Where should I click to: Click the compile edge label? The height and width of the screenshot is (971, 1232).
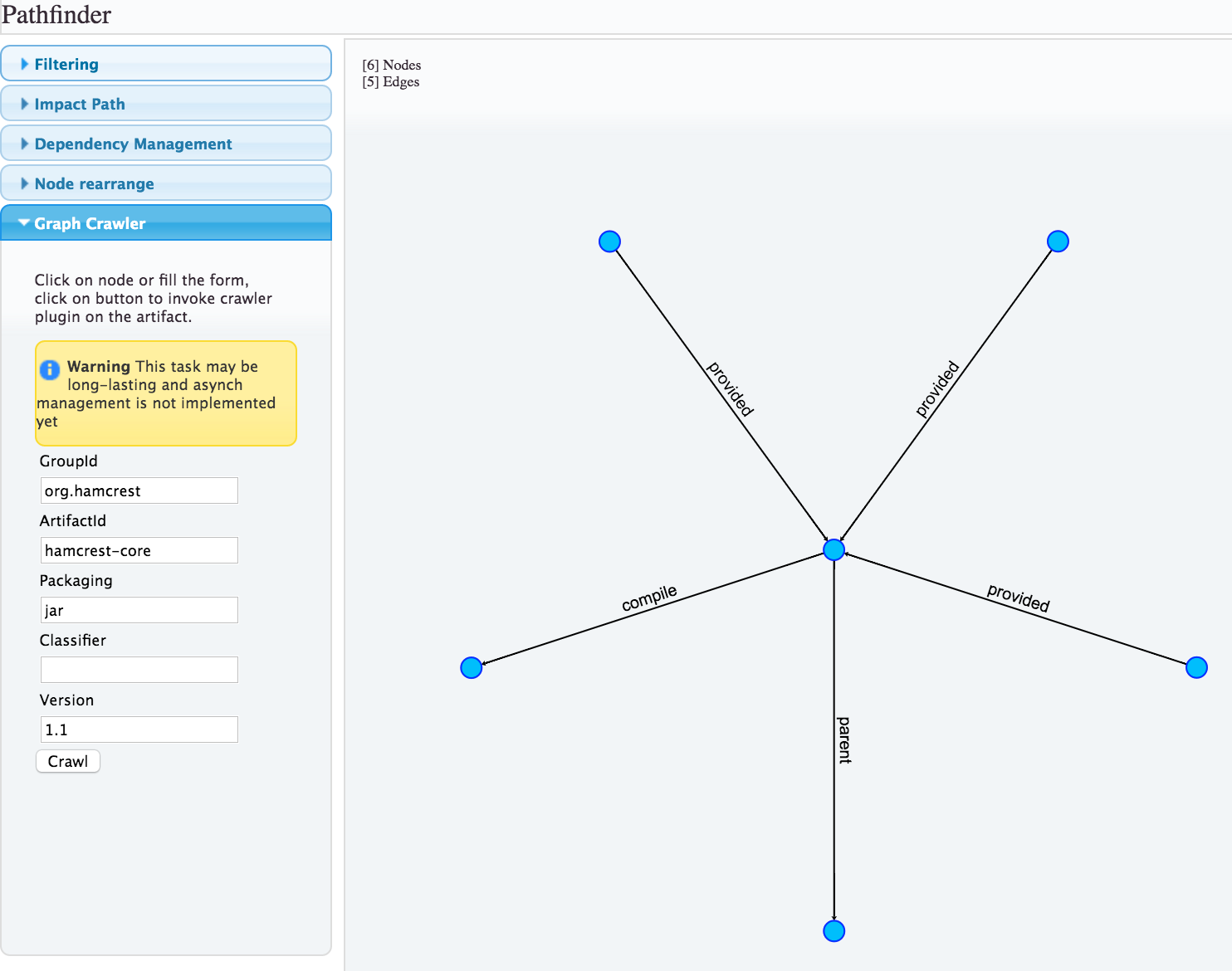pos(649,598)
